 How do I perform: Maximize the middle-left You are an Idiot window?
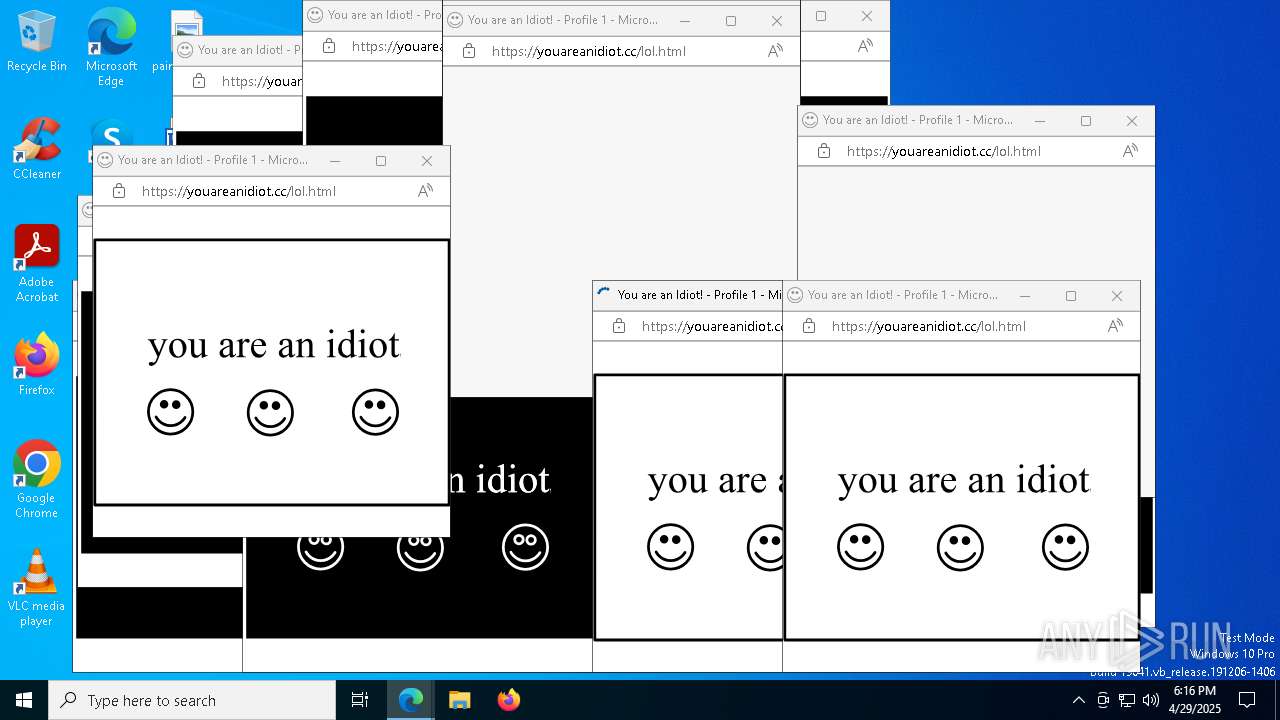click(x=381, y=161)
